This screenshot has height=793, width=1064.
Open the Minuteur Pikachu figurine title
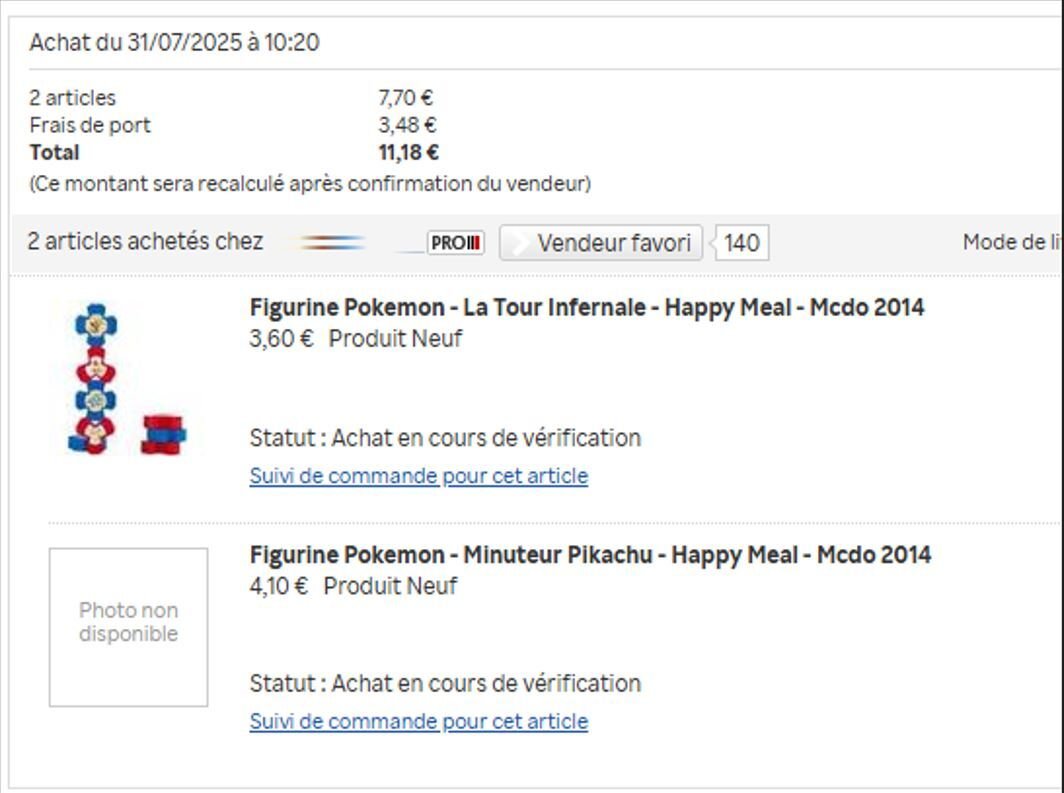click(x=590, y=554)
